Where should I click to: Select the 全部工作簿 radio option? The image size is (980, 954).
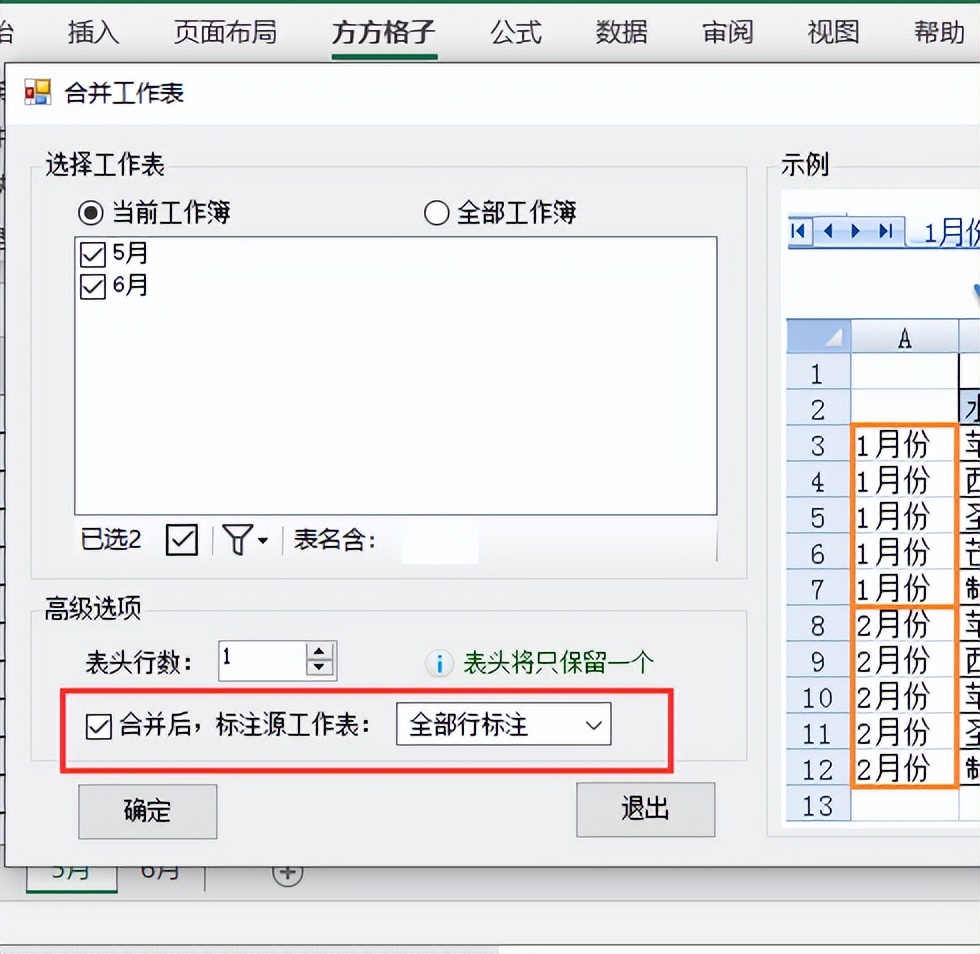pyautogui.click(x=437, y=213)
